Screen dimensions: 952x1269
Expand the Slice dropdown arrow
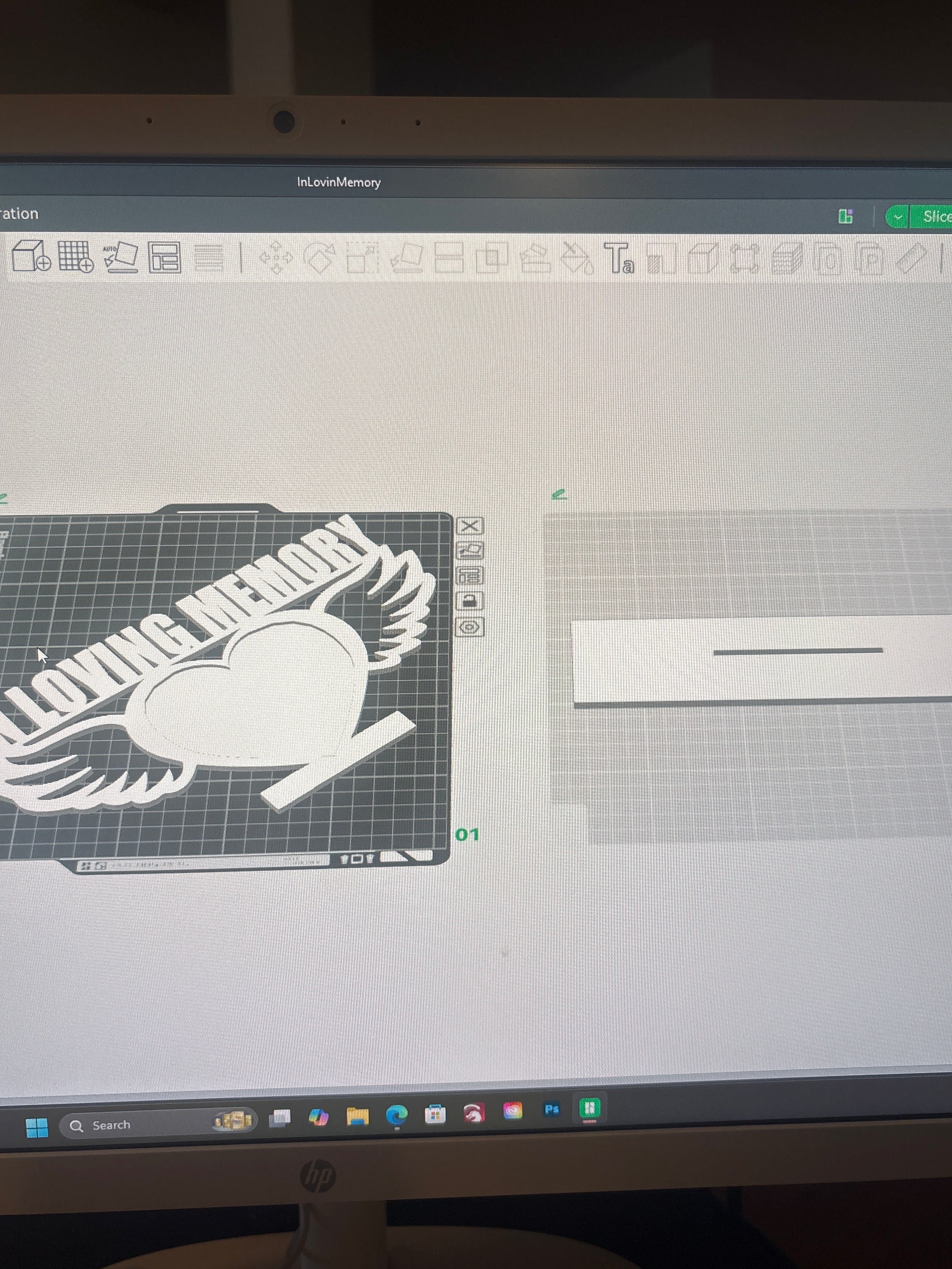(x=898, y=217)
